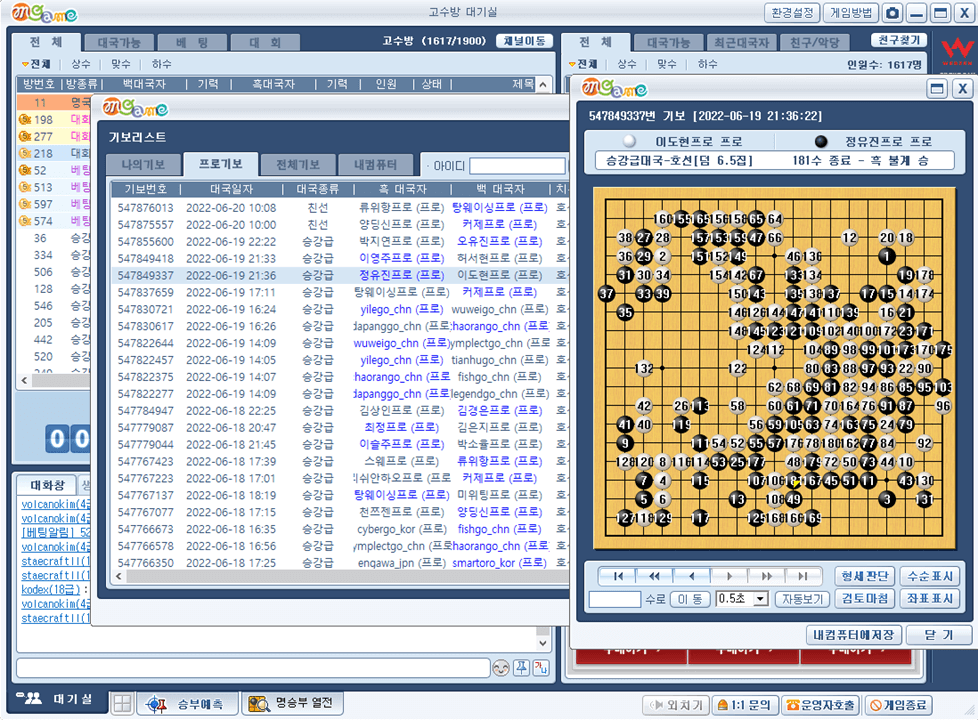Click the 운영자호출 operator call button
Image resolution: width=978 pixels, height=720 pixels.
(x=820, y=705)
